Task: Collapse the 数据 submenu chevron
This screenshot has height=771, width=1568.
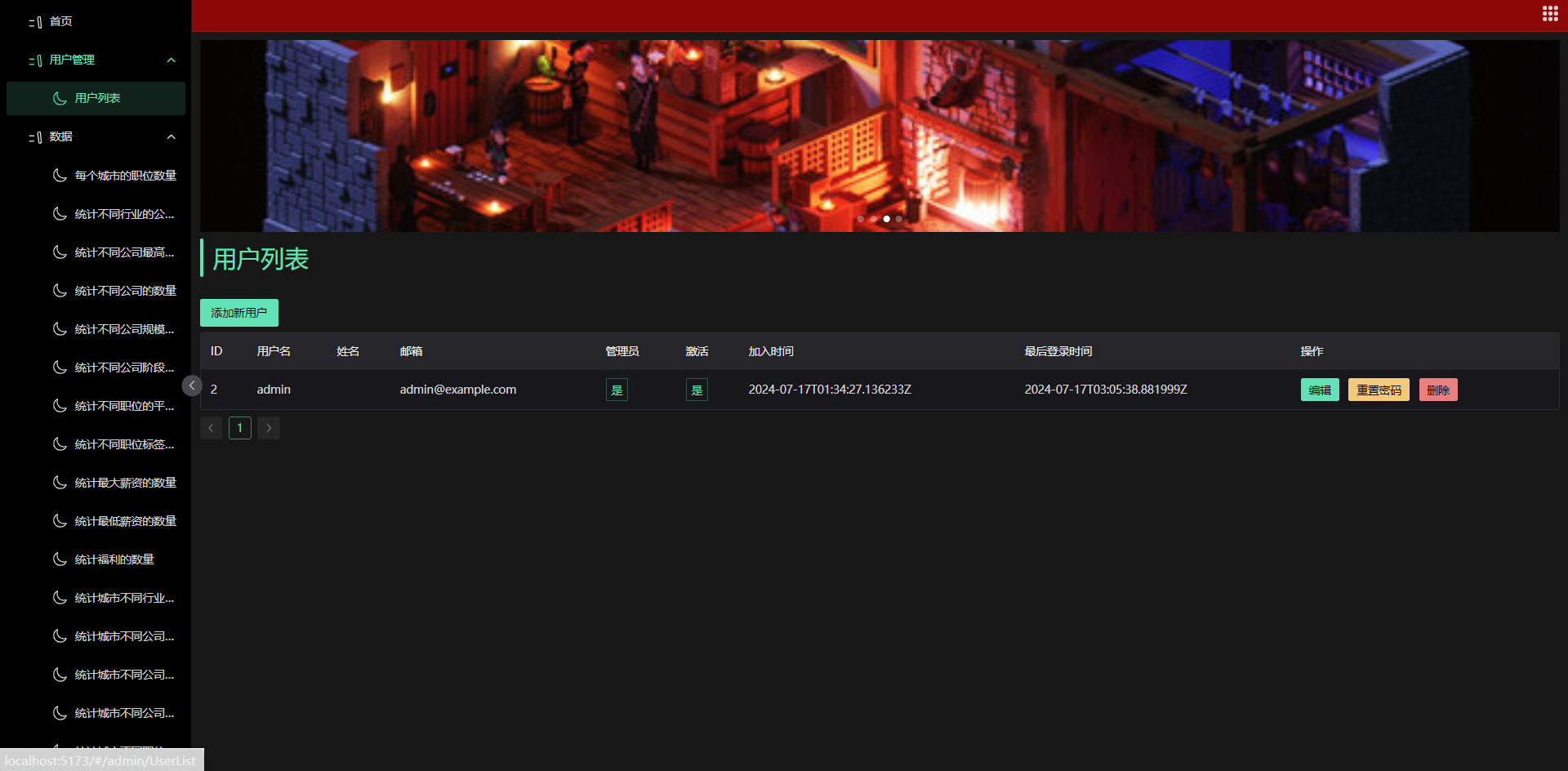Action: [171, 137]
